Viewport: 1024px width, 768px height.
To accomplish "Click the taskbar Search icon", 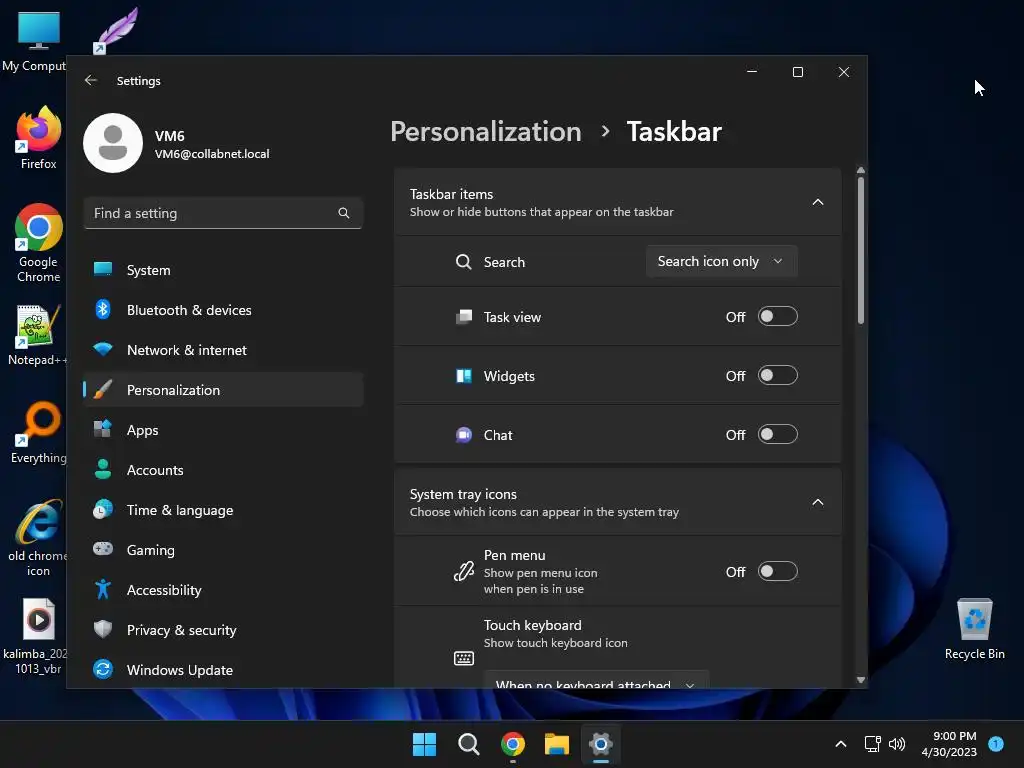I will point(468,744).
